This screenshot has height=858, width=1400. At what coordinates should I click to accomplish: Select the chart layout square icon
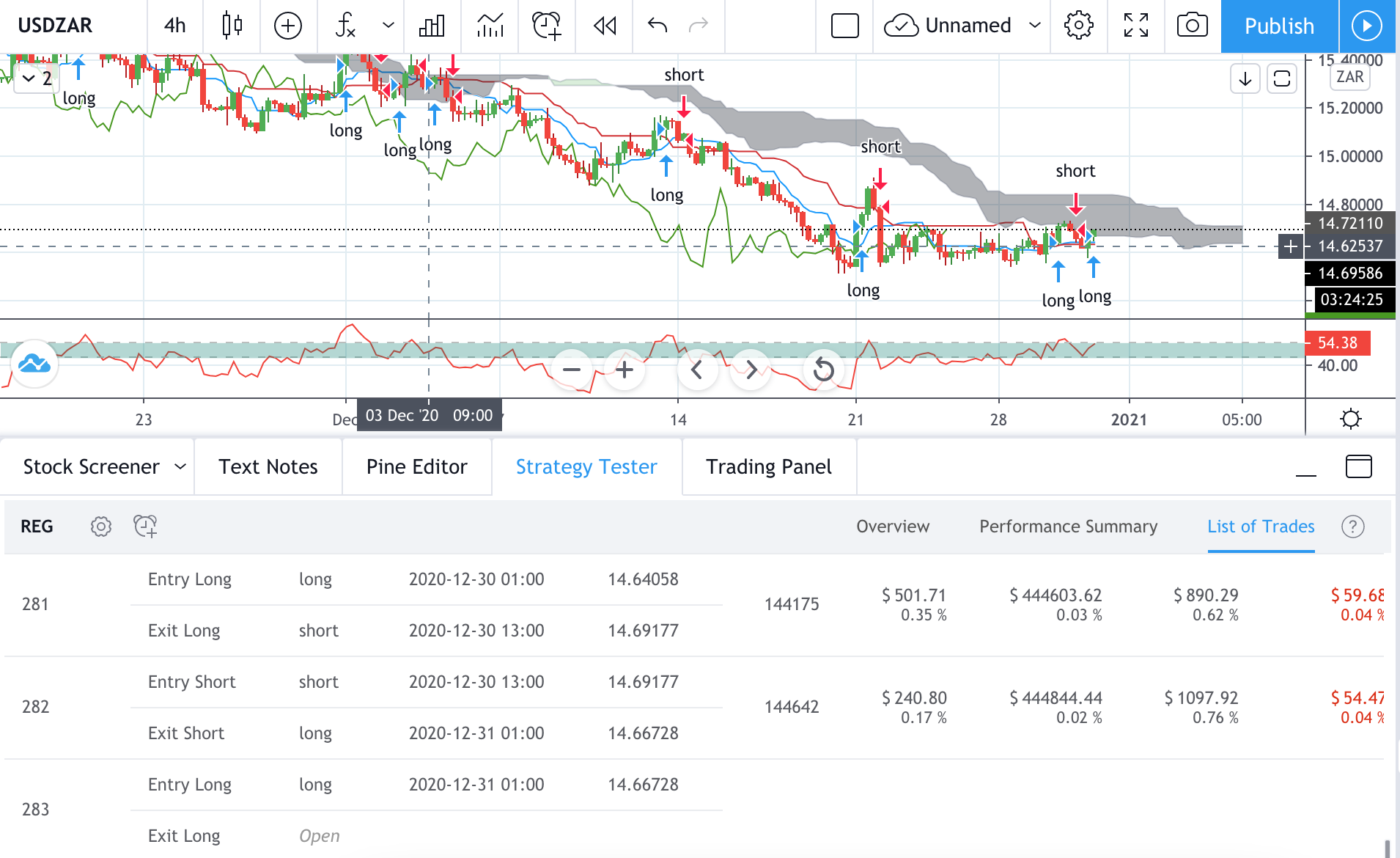[844, 26]
